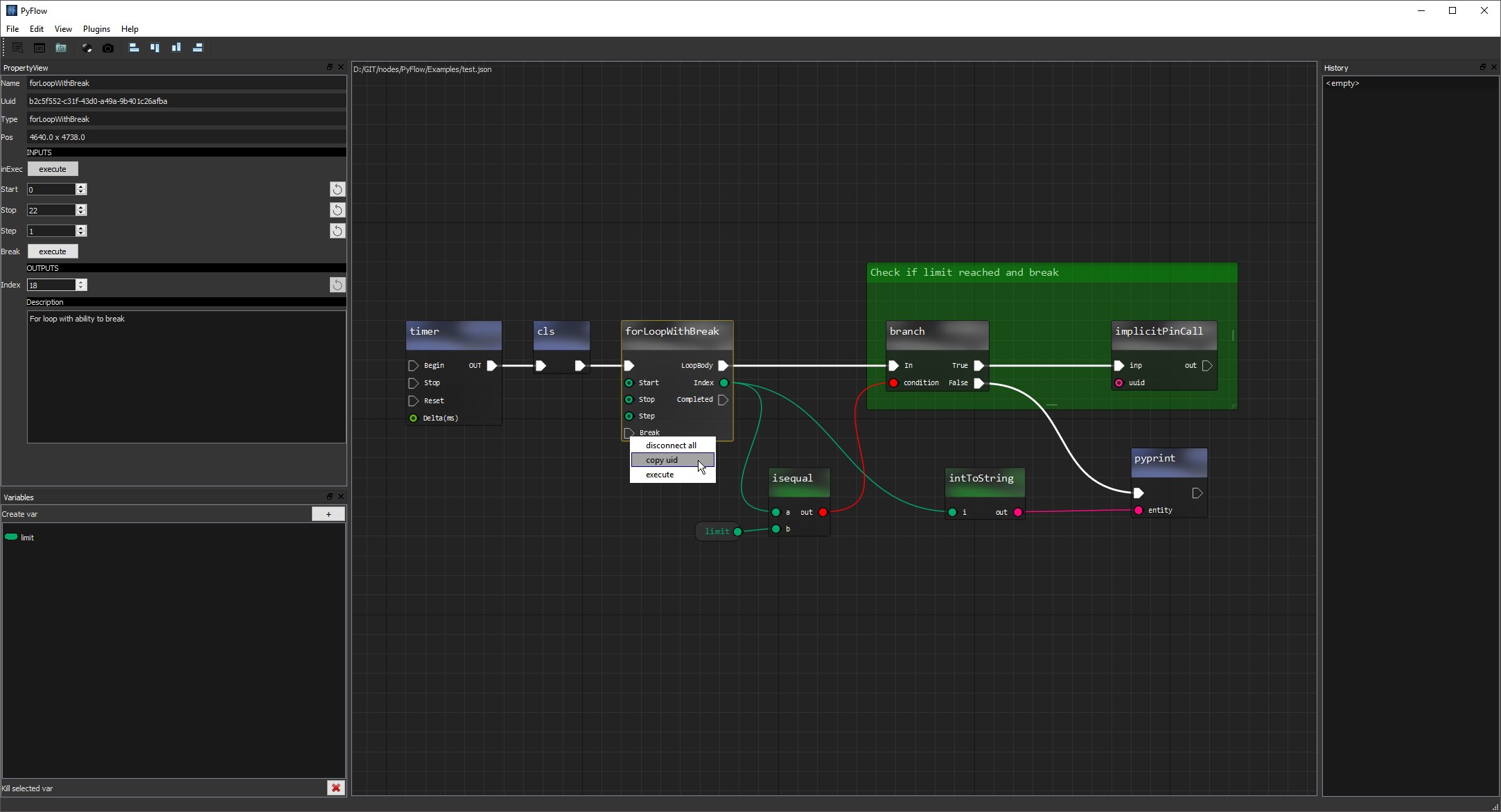Image resolution: width=1501 pixels, height=812 pixels.
Task: Select 'copy uid' in context menu
Action: (662, 460)
